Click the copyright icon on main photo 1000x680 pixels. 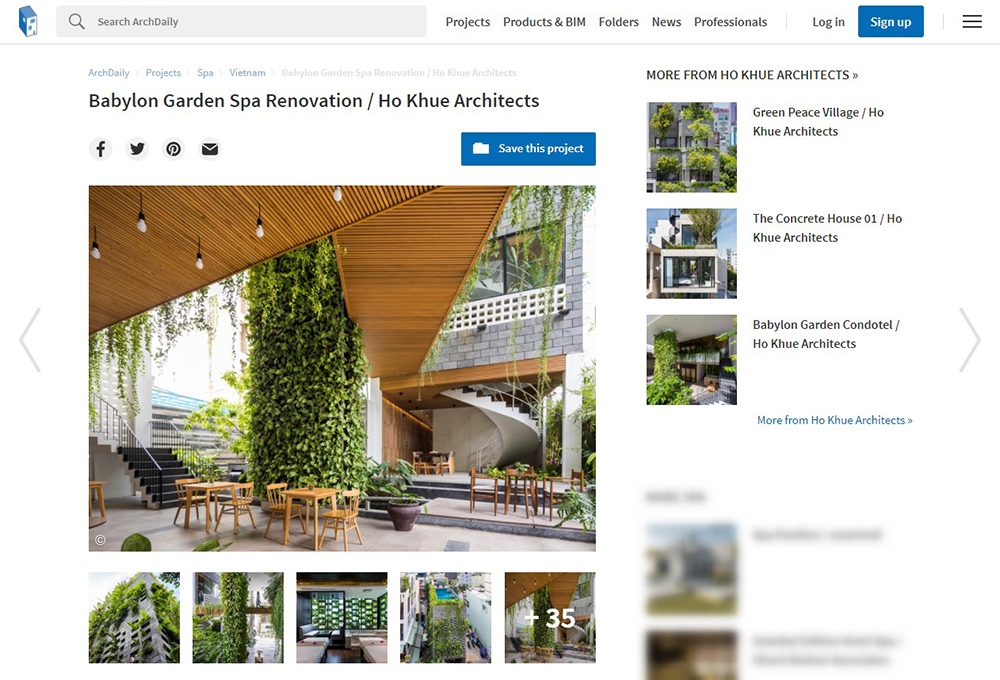point(100,540)
